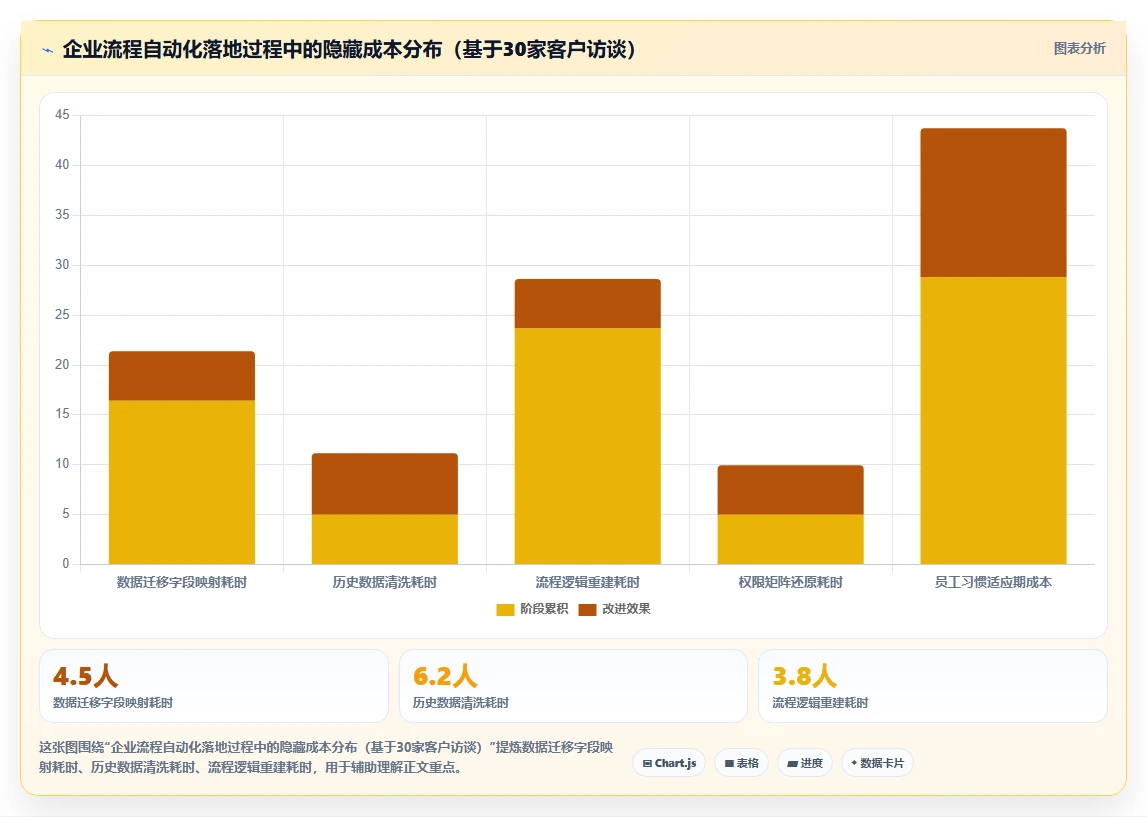Viewport: 1147px width, 817px height.
Task: Click the y-axis tick label 5
Action: tap(66, 513)
